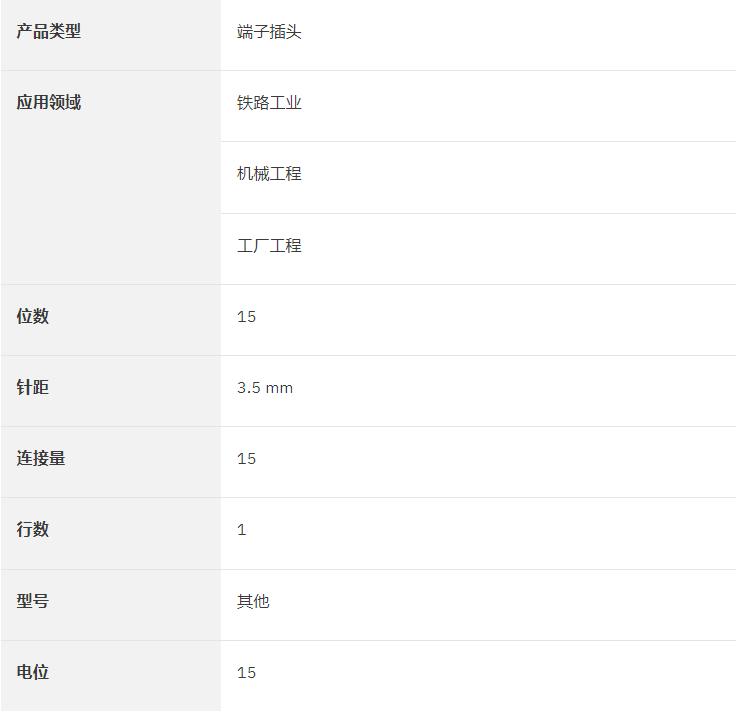Select the 机械工程 entry
737x711 pixels.
(x=269, y=174)
